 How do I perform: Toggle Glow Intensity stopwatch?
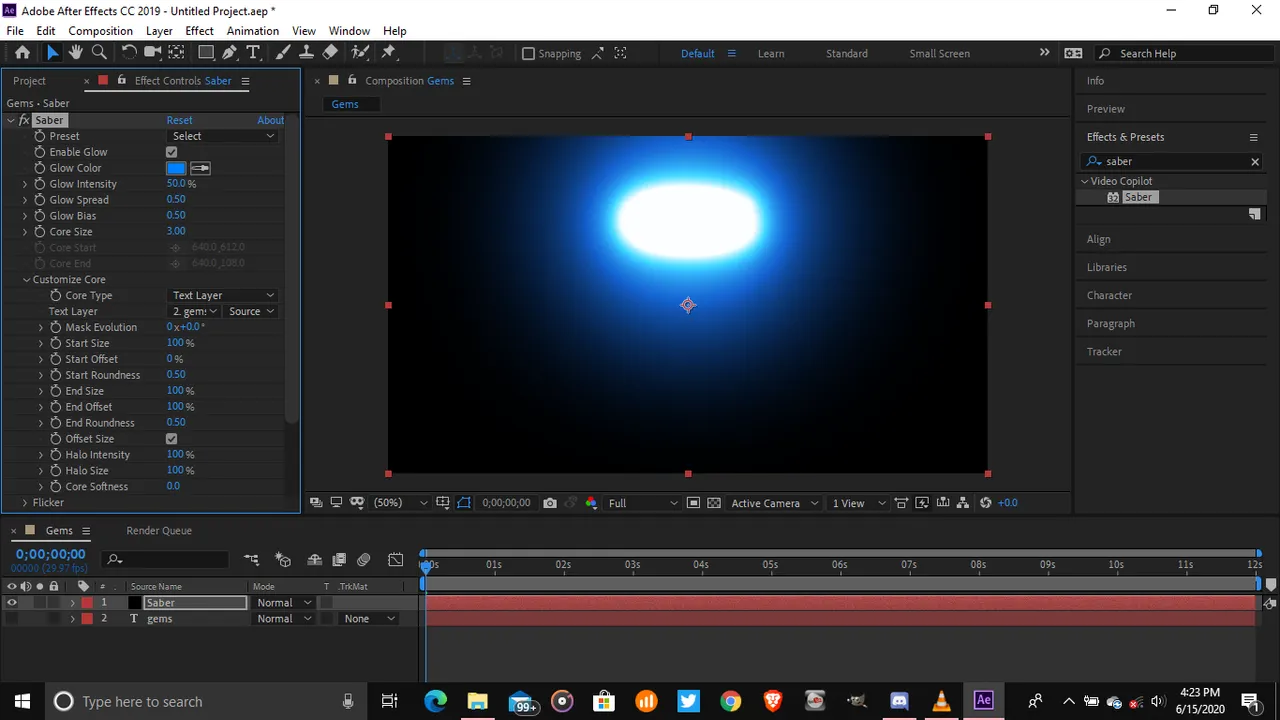tap(40, 184)
